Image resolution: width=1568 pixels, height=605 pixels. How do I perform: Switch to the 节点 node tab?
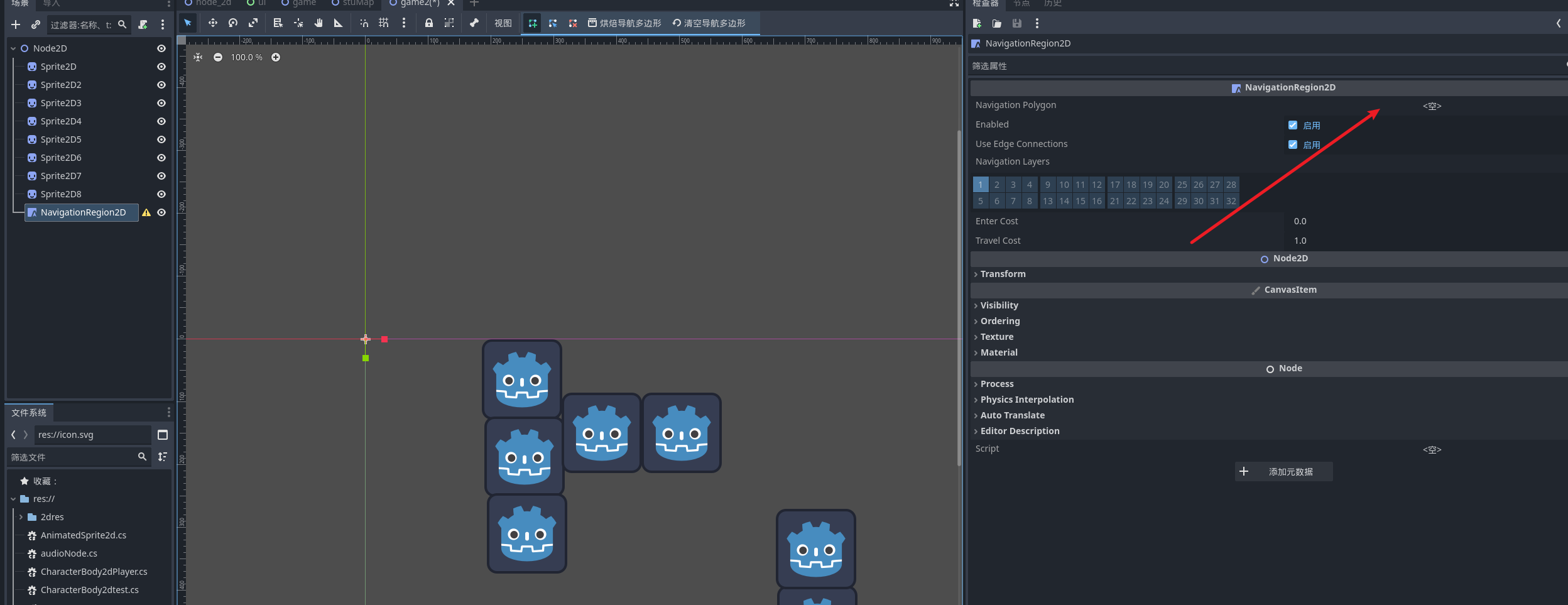pyautogui.click(x=1021, y=3)
